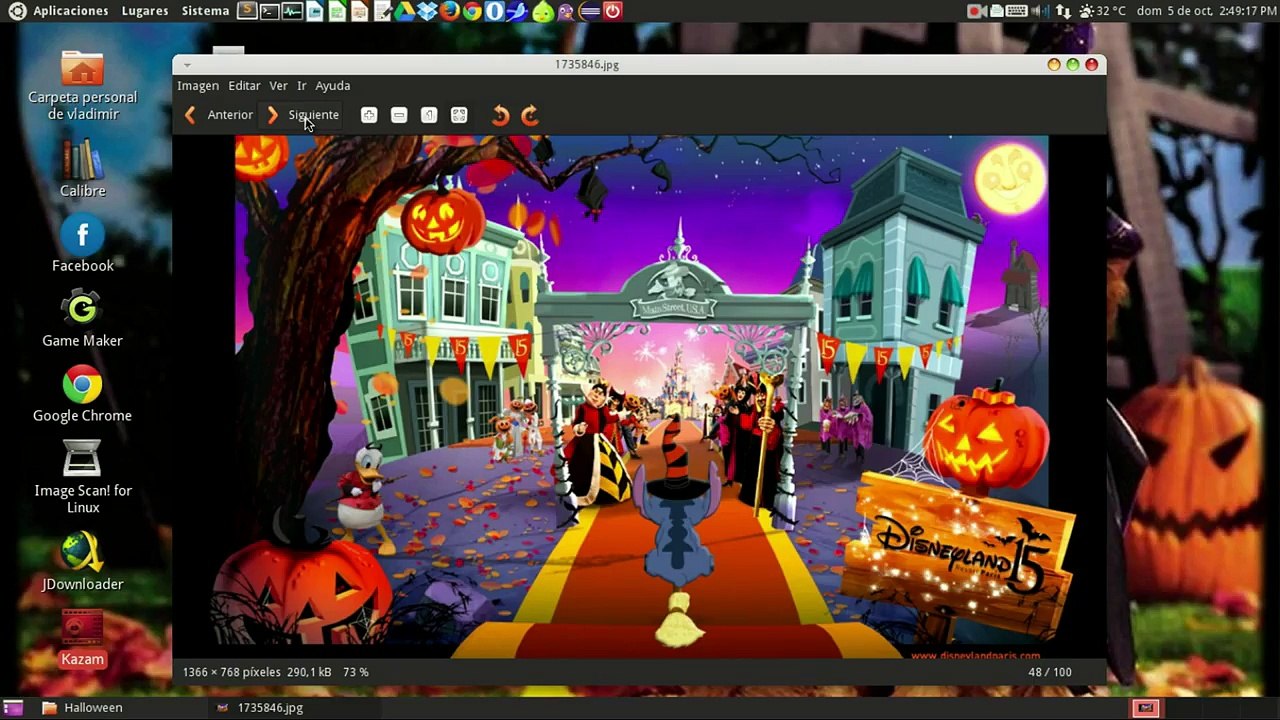Open the Editar menu
Viewport: 1280px width, 720px height.
244,86
